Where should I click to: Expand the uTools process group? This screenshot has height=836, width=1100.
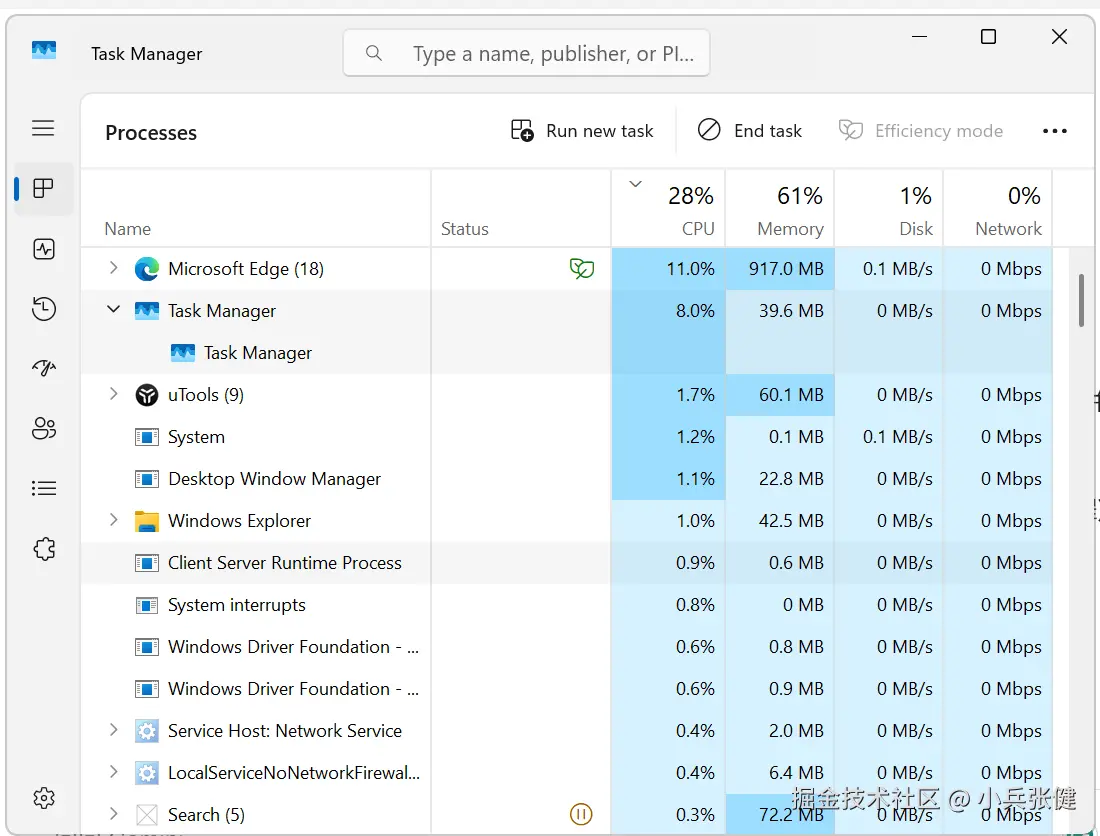113,394
